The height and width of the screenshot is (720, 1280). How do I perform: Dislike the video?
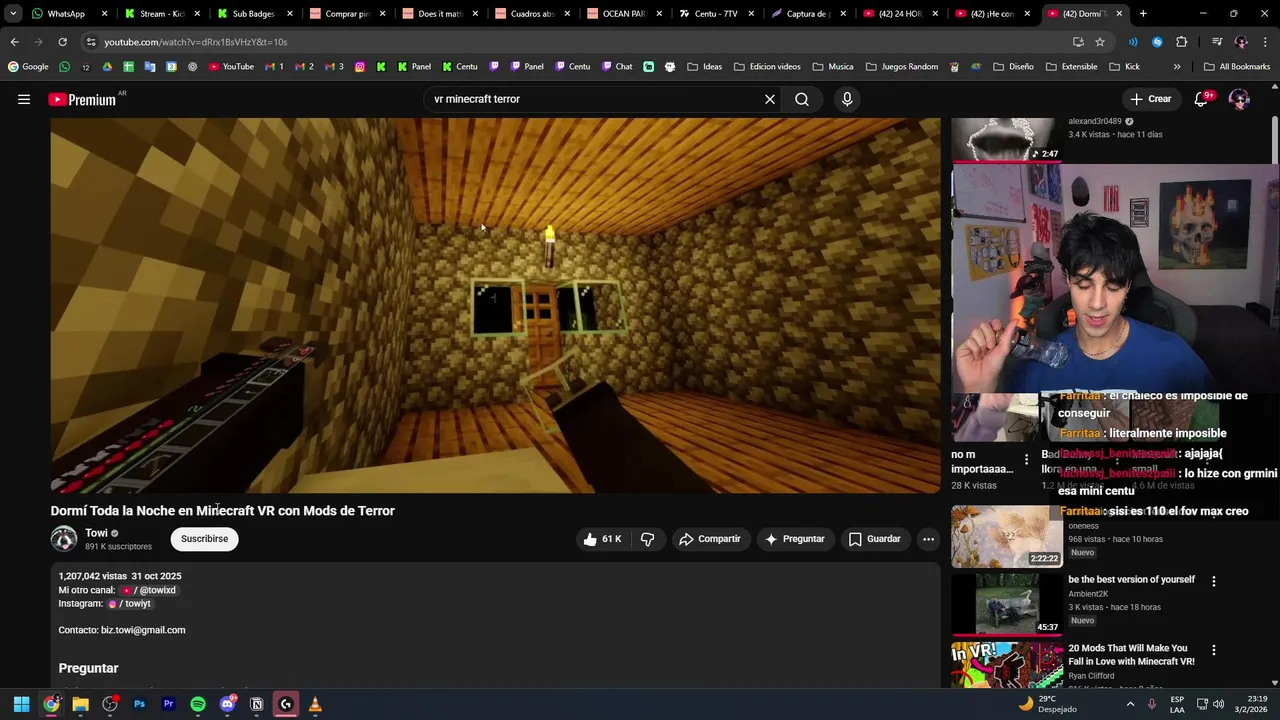(647, 539)
